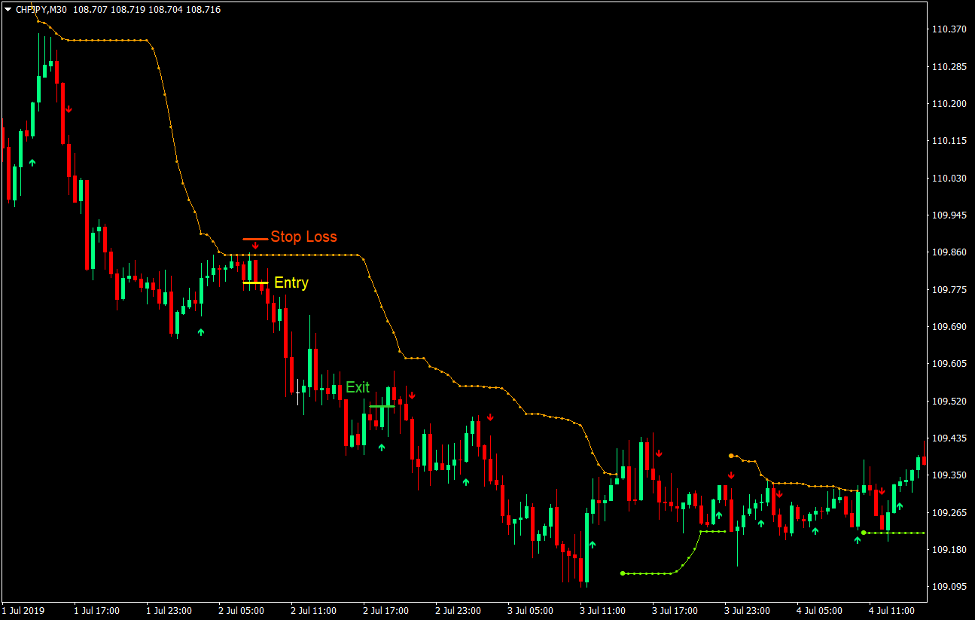
Task: Select the Stop Loss text label
Action: (x=303, y=237)
